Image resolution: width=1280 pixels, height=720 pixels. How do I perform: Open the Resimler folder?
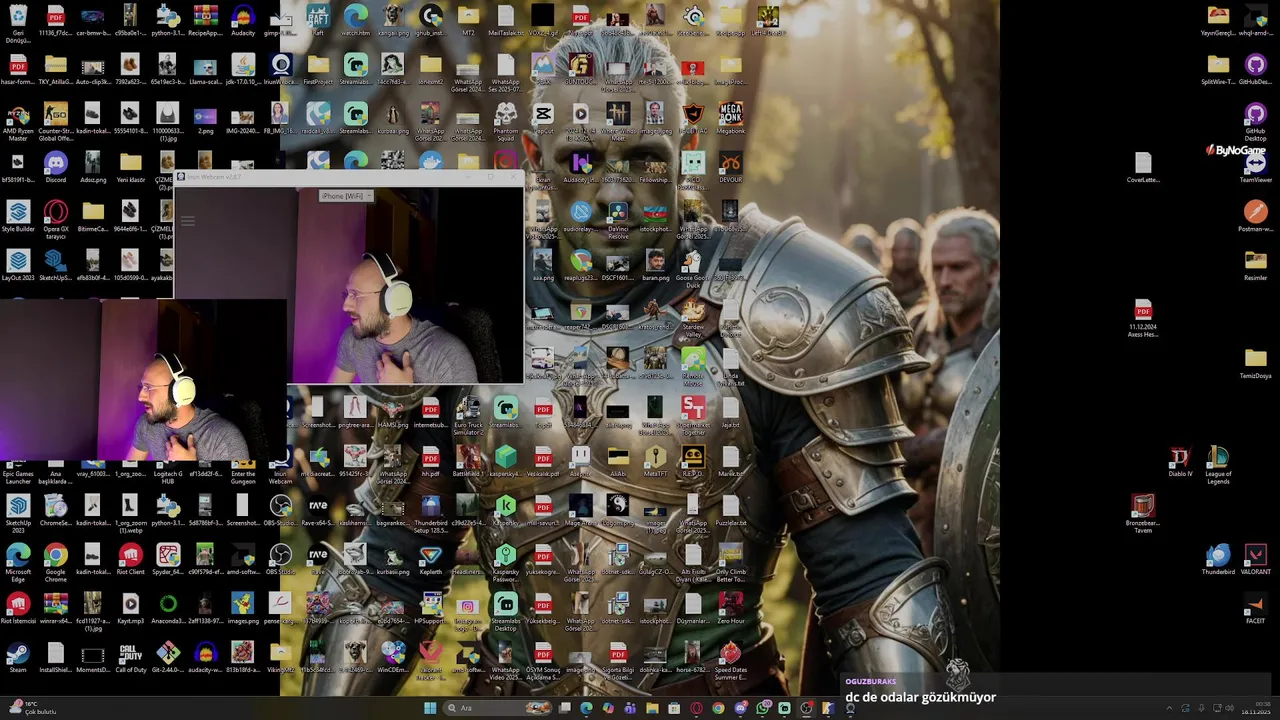[1255, 265]
